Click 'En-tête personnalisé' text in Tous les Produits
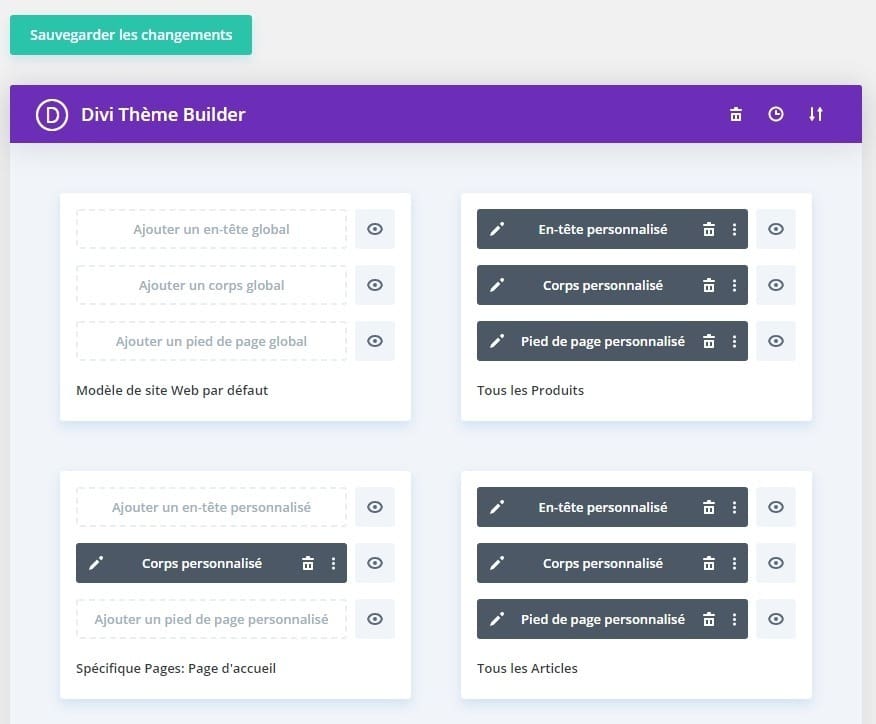The image size is (876, 724). coord(603,229)
